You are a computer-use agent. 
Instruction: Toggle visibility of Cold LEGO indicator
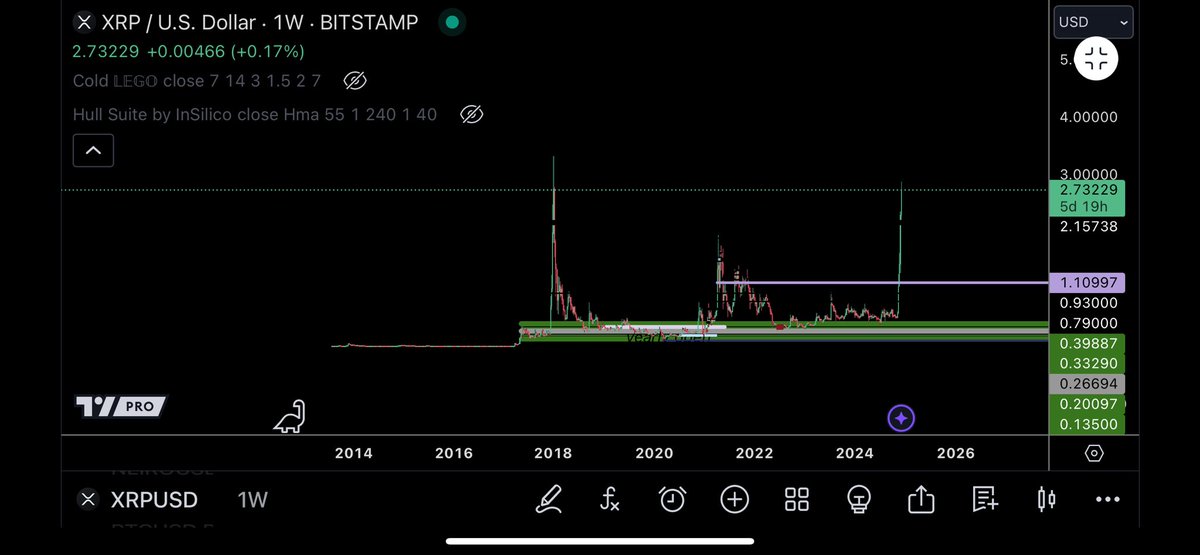(x=354, y=80)
